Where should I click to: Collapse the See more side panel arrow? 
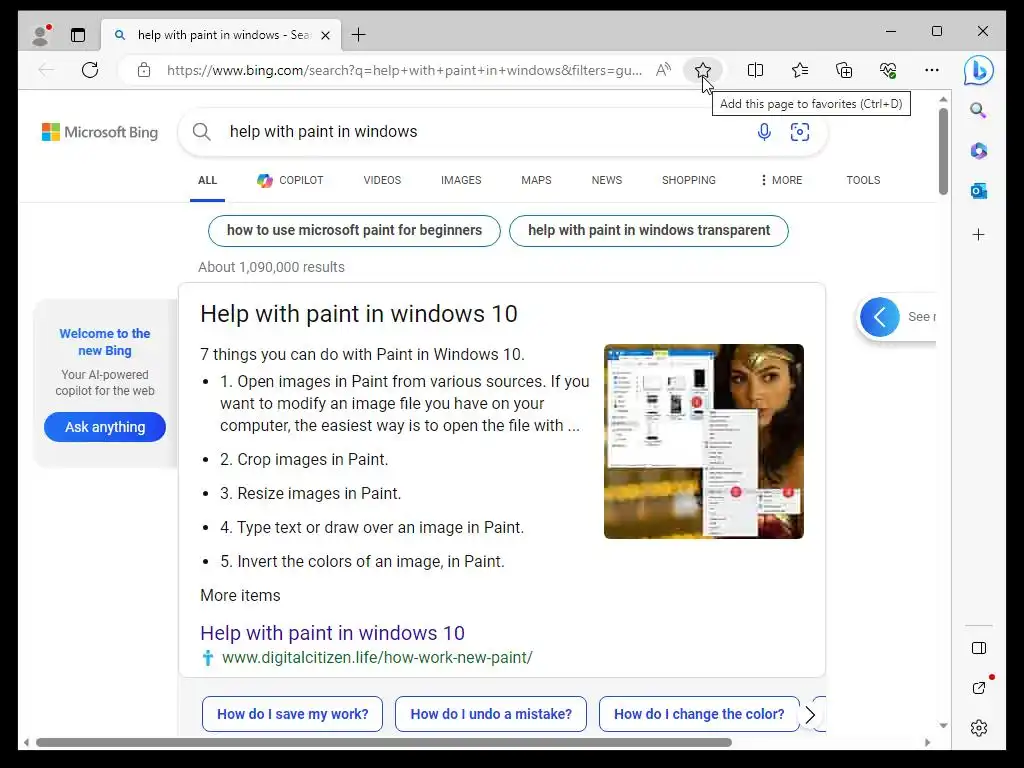pos(880,317)
